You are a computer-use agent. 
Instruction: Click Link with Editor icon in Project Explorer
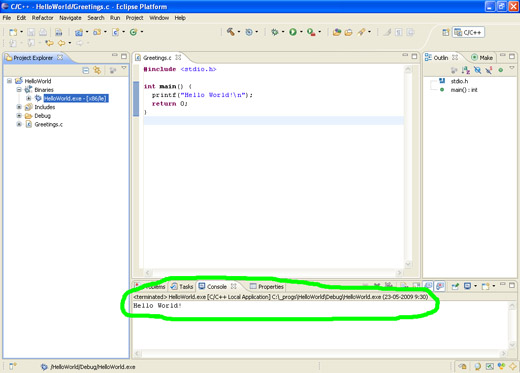[x=97, y=70]
